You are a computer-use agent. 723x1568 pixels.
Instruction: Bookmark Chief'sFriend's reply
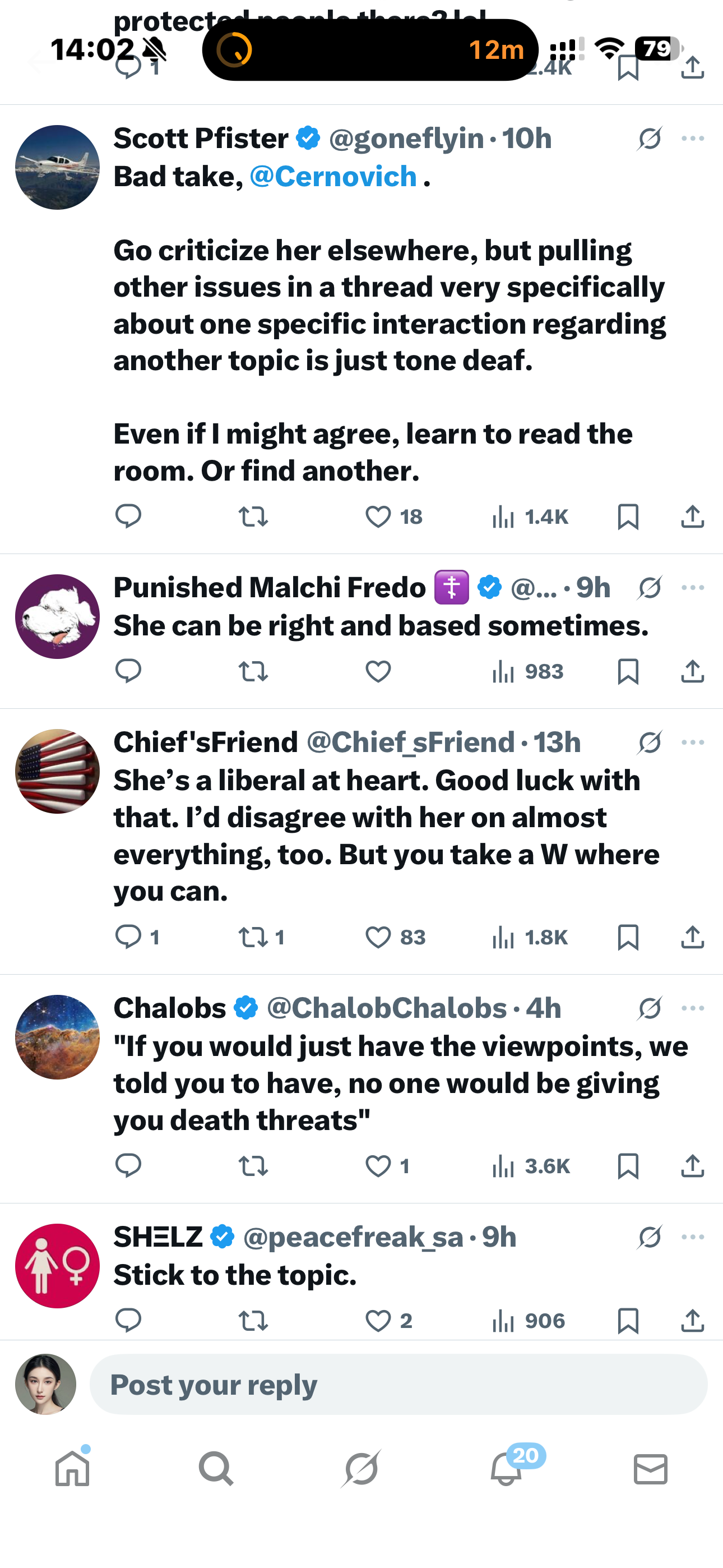point(628,938)
